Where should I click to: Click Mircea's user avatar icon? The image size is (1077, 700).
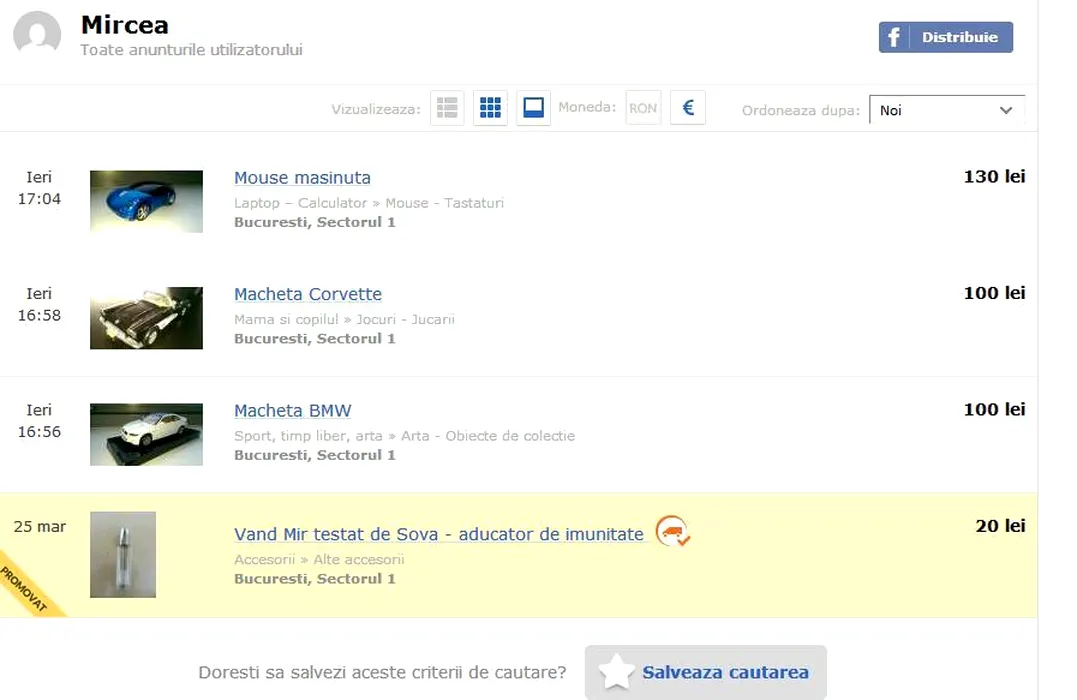click(x=37, y=35)
